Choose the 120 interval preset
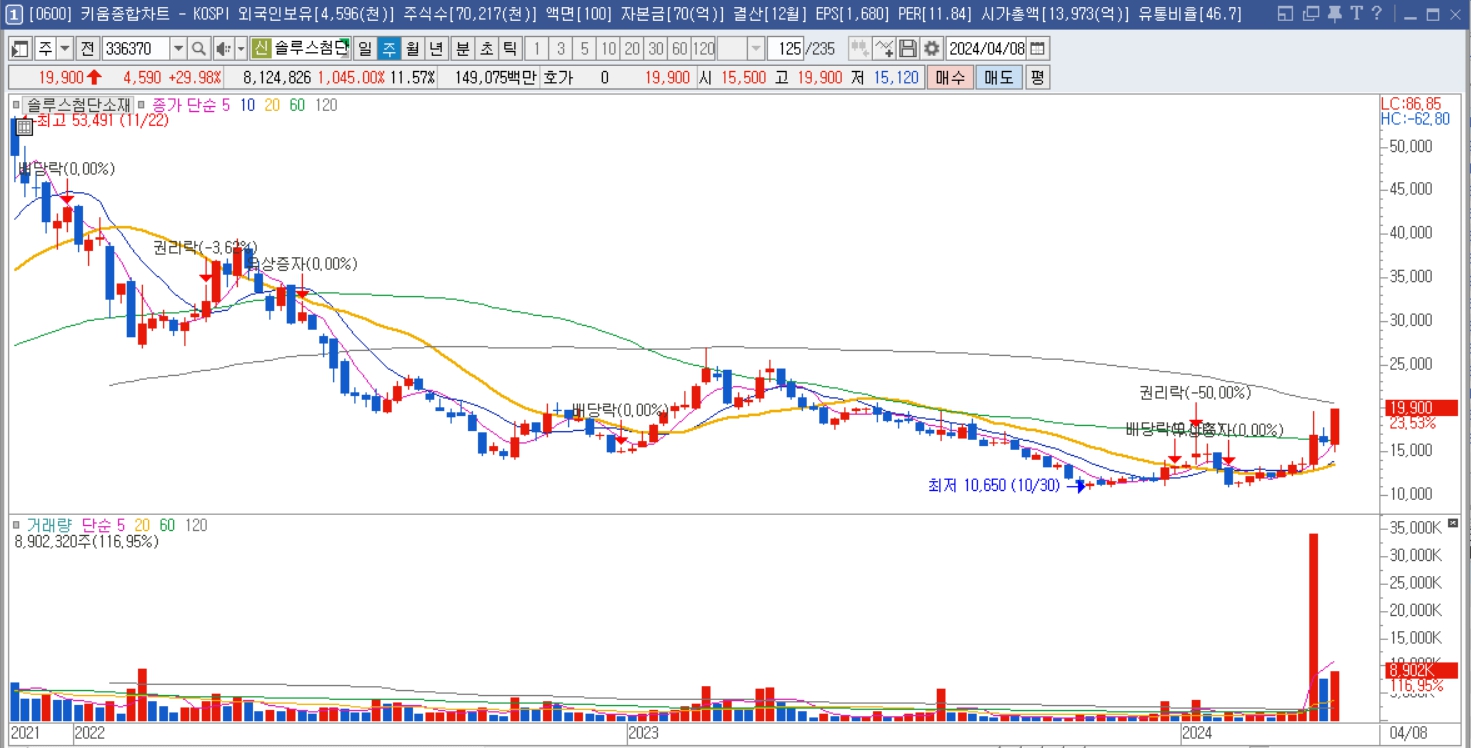 [x=704, y=48]
